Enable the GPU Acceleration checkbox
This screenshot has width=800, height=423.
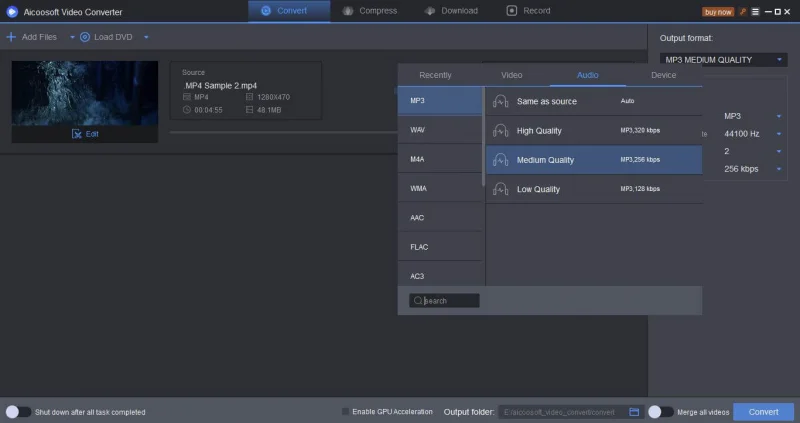tap(346, 412)
